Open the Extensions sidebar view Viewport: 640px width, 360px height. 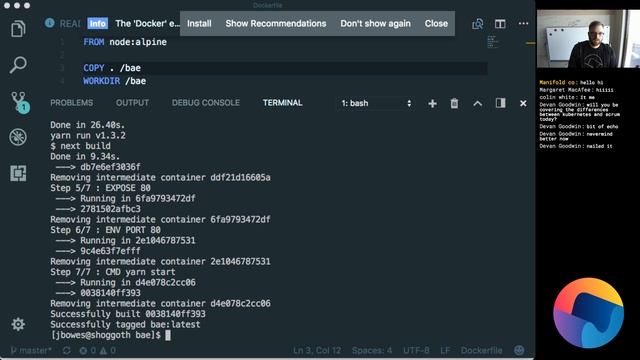click(18, 173)
